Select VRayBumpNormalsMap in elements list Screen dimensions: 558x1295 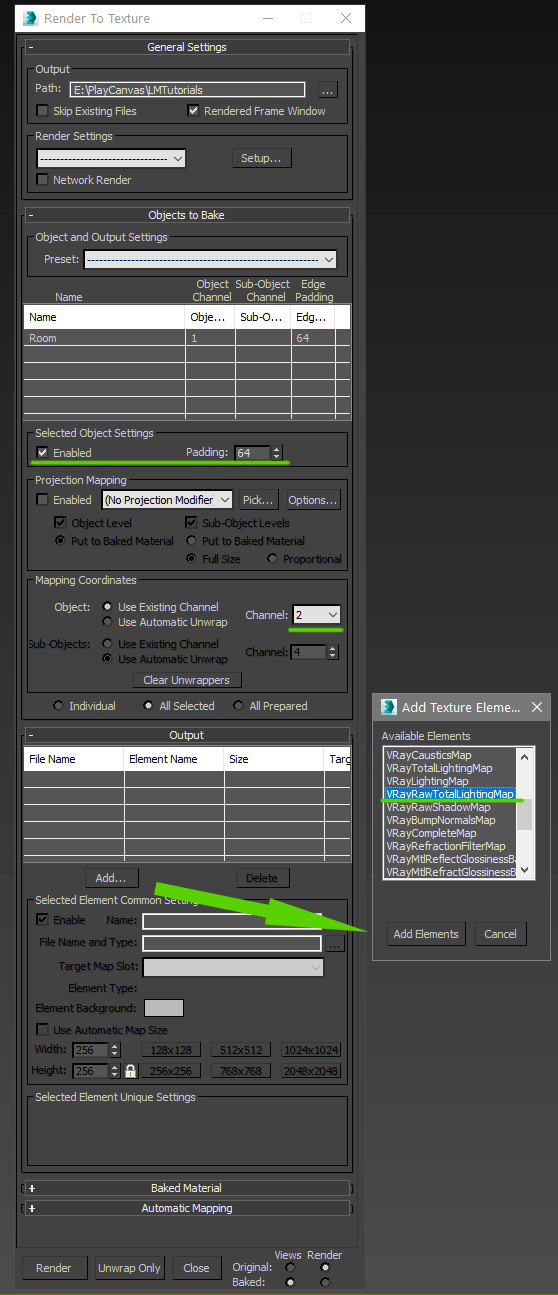coord(440,820)
